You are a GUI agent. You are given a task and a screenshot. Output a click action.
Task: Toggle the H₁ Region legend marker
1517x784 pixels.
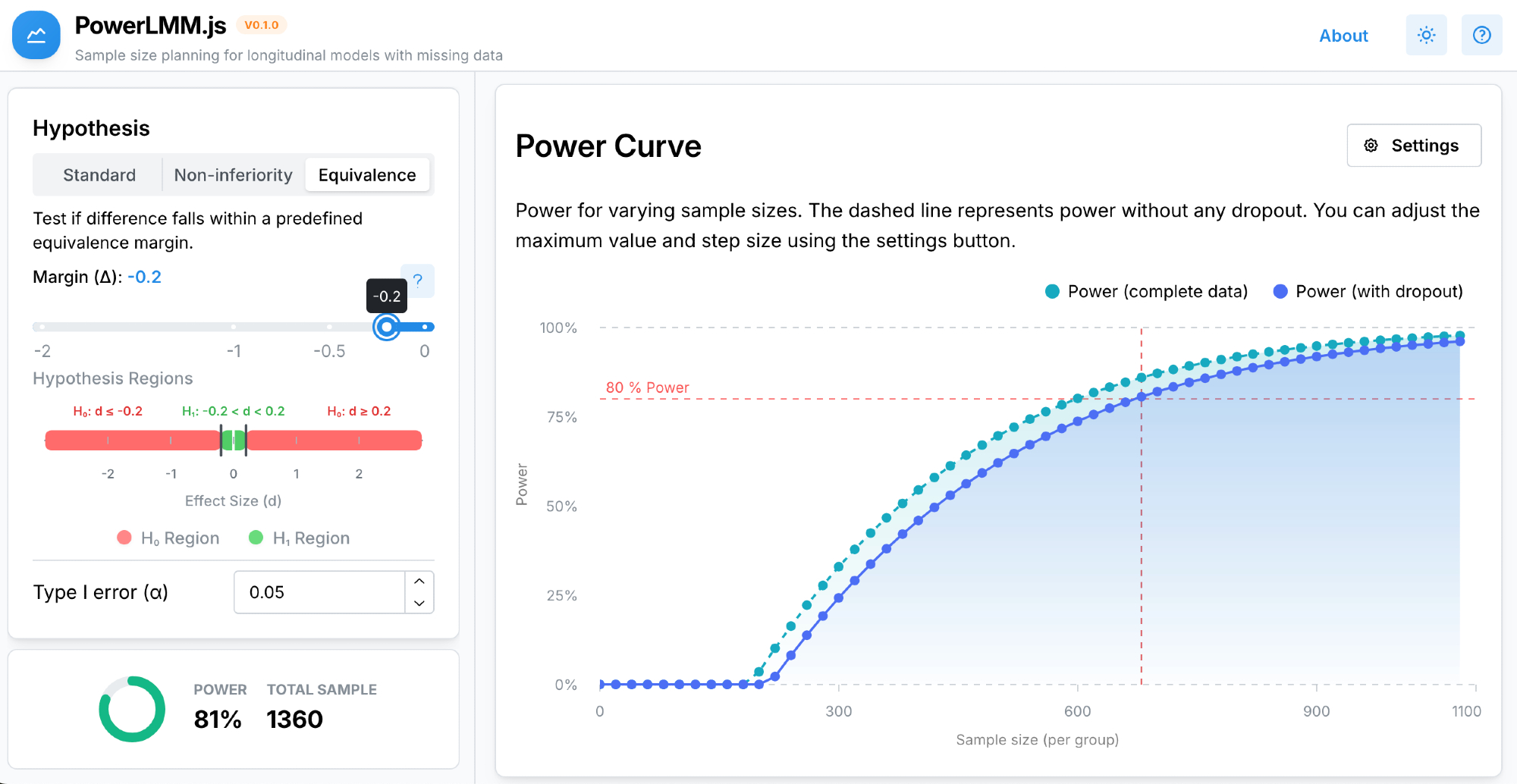[256, 538]
